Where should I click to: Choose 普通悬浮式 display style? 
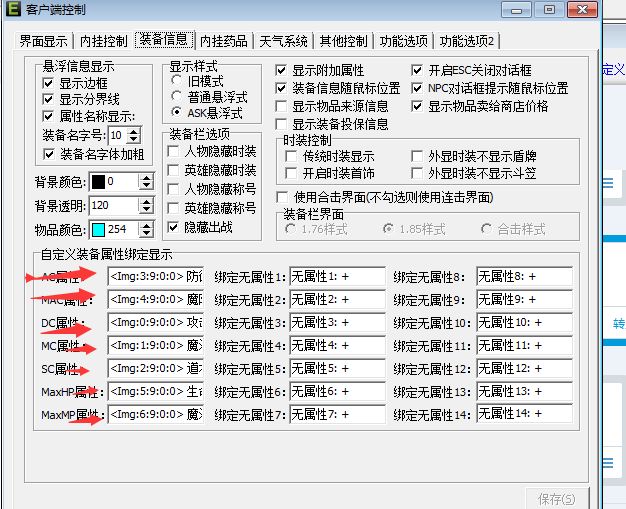[x=176, y=96]
